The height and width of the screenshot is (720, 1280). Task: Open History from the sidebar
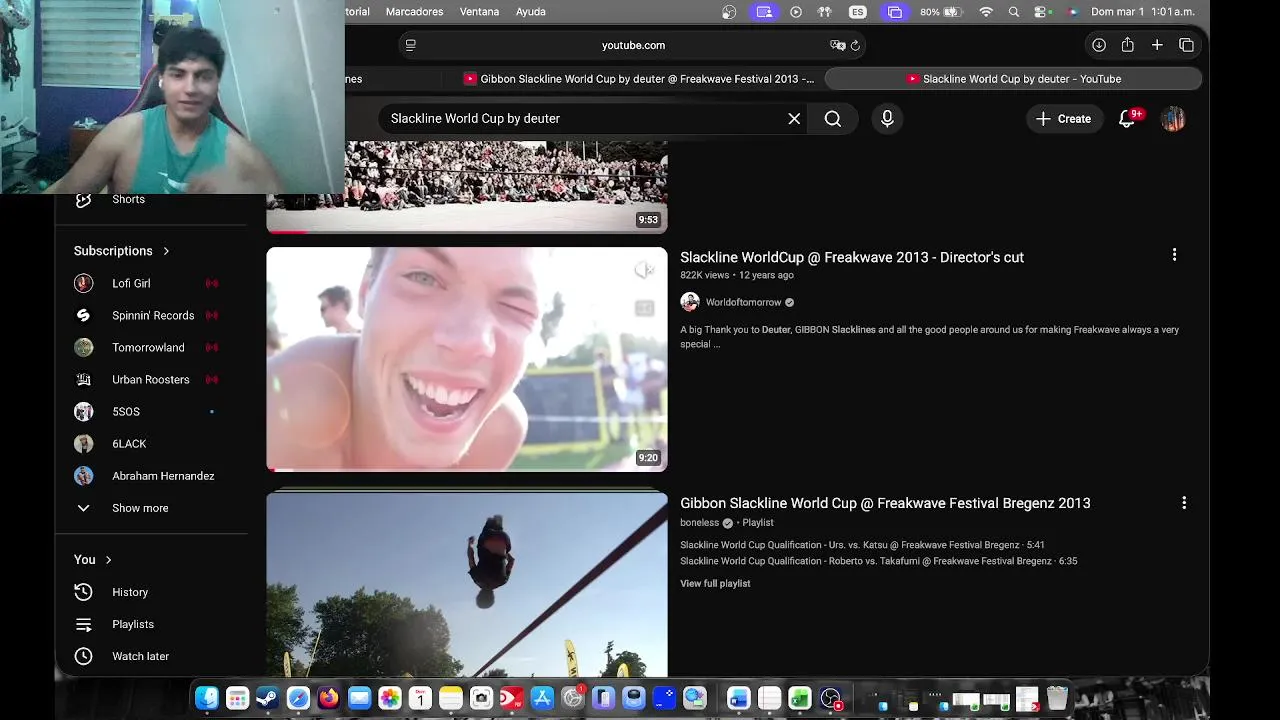coord(130,592)
